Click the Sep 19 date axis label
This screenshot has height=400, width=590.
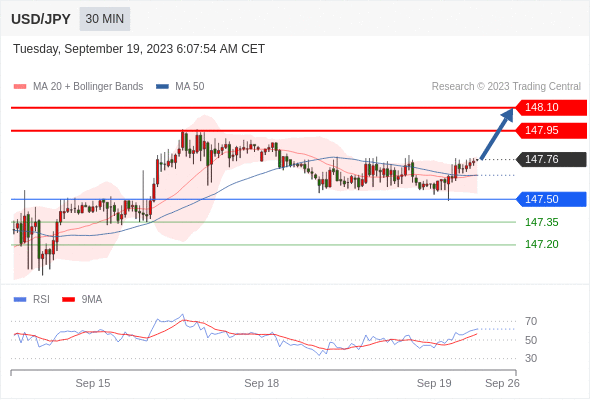point(434,383)
